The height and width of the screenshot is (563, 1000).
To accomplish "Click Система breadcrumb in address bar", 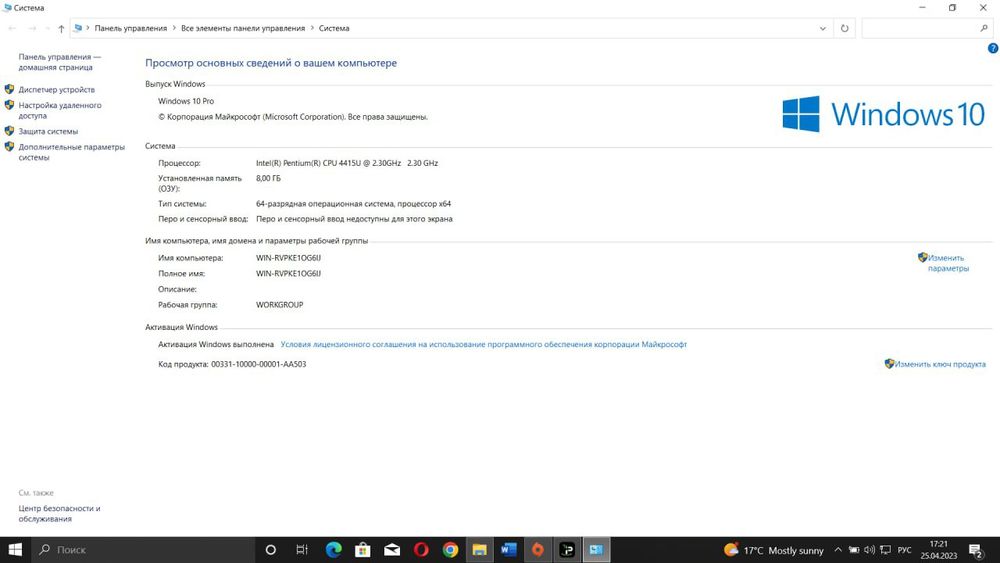I will pos(334,28).
